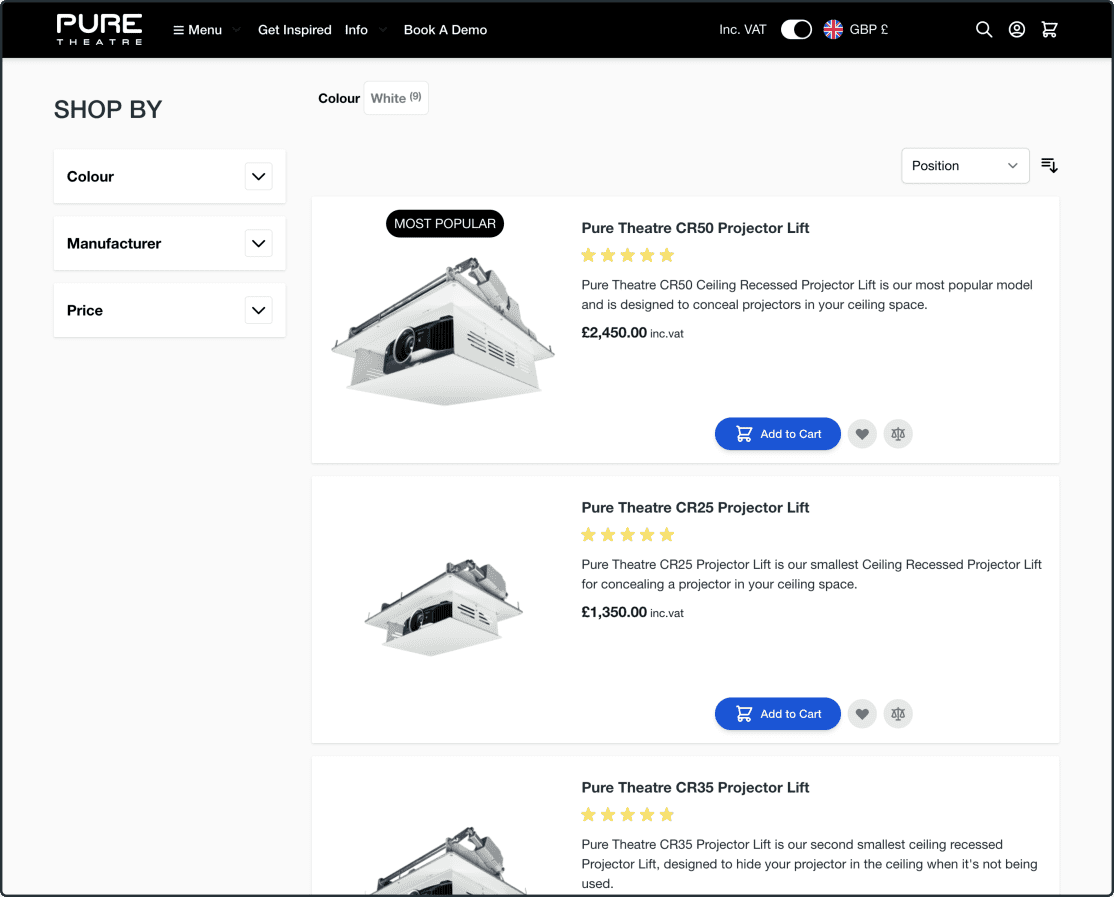The image size is (1114, 897).
Task: Click the CR50 projector lift image
Action: [443, 330]
